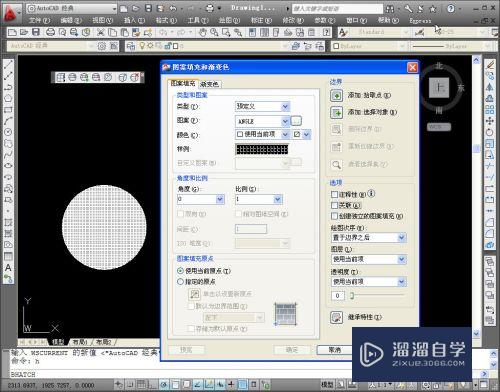Select 指定的原点 radio button
Viewport: 500px width, 392px height.
pyautogui.click(x=180, y=282)
